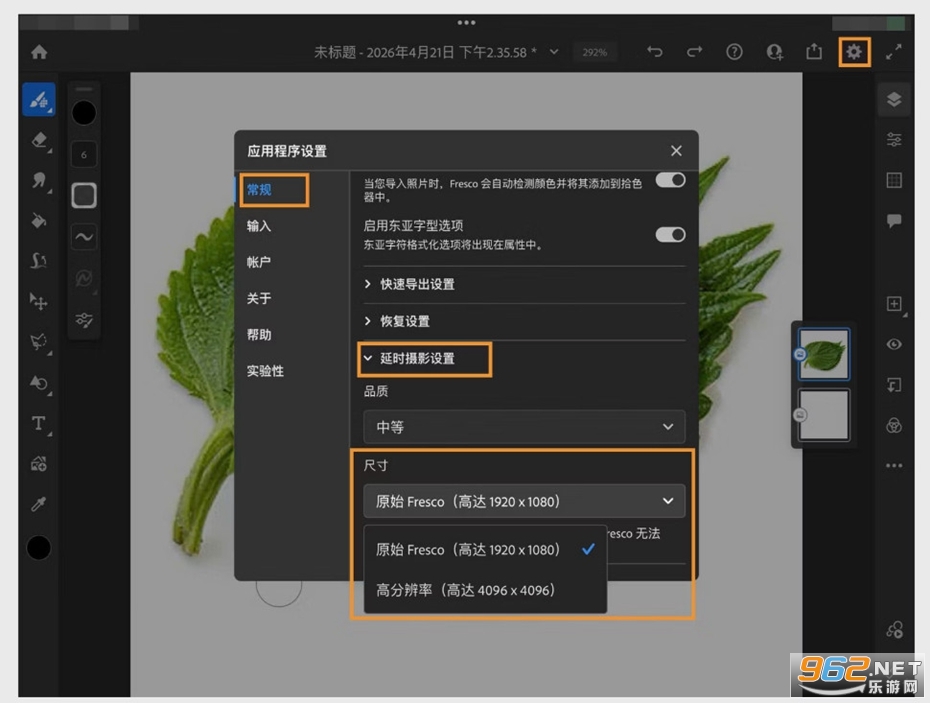Screen dimensions: 930x703
Task: Expand 恢复设置 section
Action: (x=524, y=322)
